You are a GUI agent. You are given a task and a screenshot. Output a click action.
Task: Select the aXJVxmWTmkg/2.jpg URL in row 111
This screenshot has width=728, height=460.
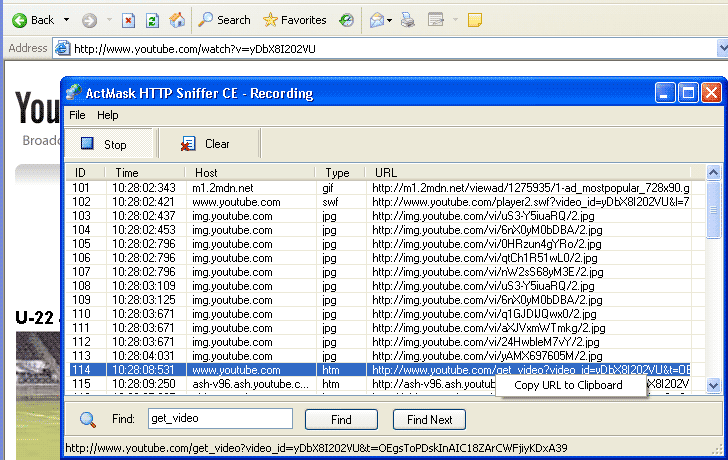click(x=488, y=328)
